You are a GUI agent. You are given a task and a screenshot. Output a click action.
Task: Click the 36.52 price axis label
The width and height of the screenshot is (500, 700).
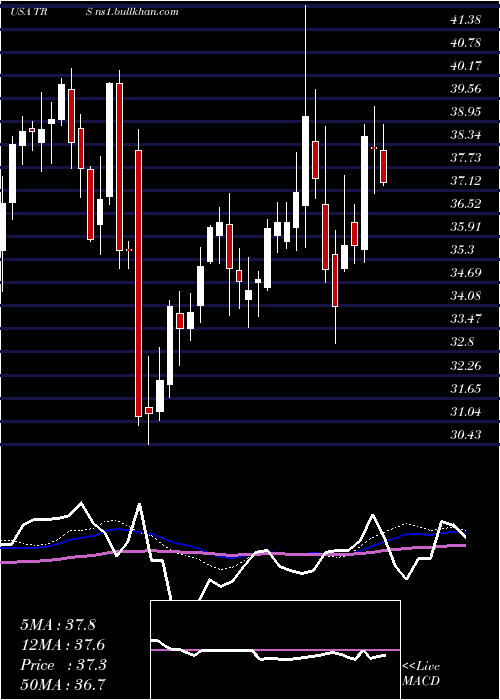(465, 204)
